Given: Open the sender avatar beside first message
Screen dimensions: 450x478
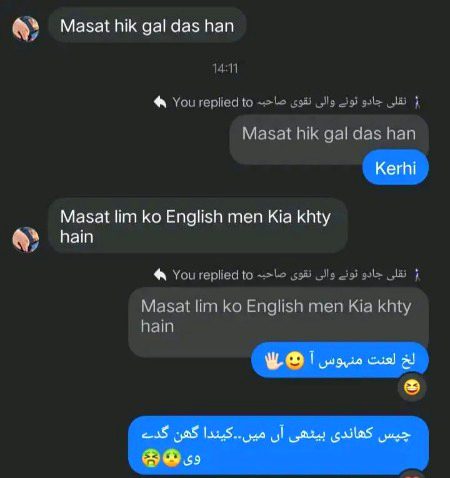Looking at the screenshot, I should tap(26, 29).
